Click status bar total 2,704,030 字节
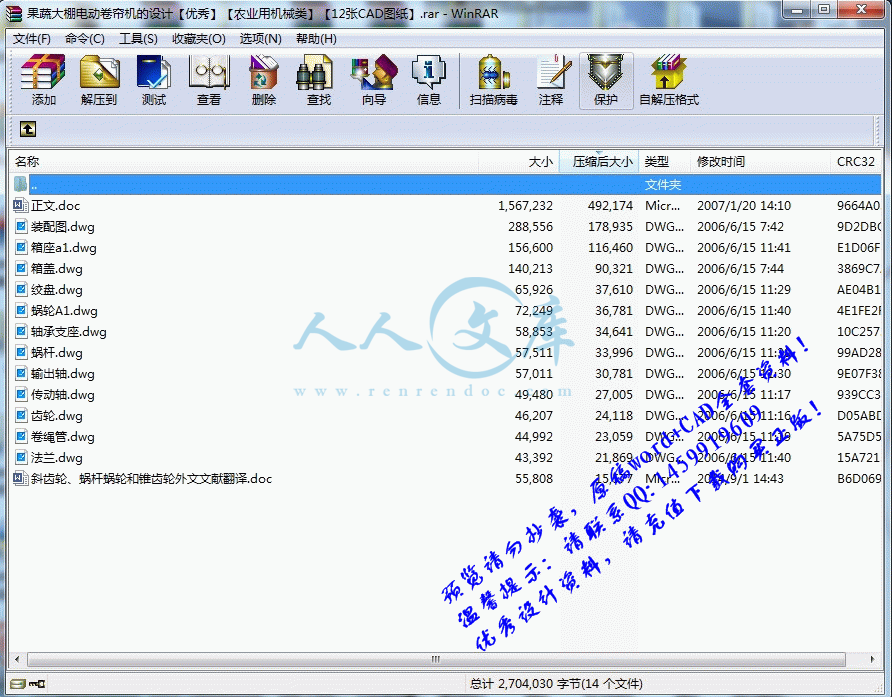The height and width of the screenshot is (697, 892). pyautogui.click(x=556, y=683)
